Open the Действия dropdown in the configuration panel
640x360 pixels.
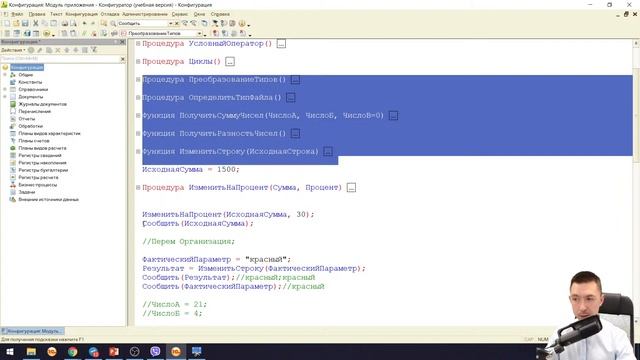point(13,50)
